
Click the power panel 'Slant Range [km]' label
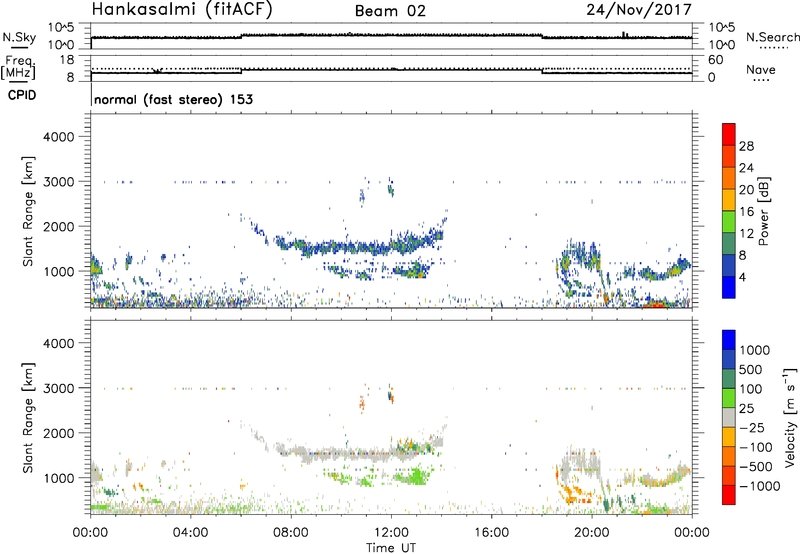click(28, 211)
